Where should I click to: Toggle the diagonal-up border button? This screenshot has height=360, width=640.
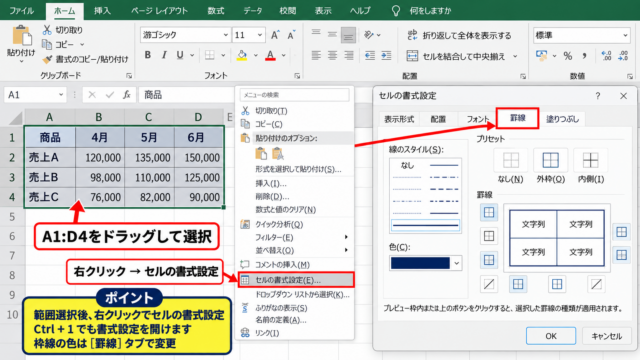(489, 284)
